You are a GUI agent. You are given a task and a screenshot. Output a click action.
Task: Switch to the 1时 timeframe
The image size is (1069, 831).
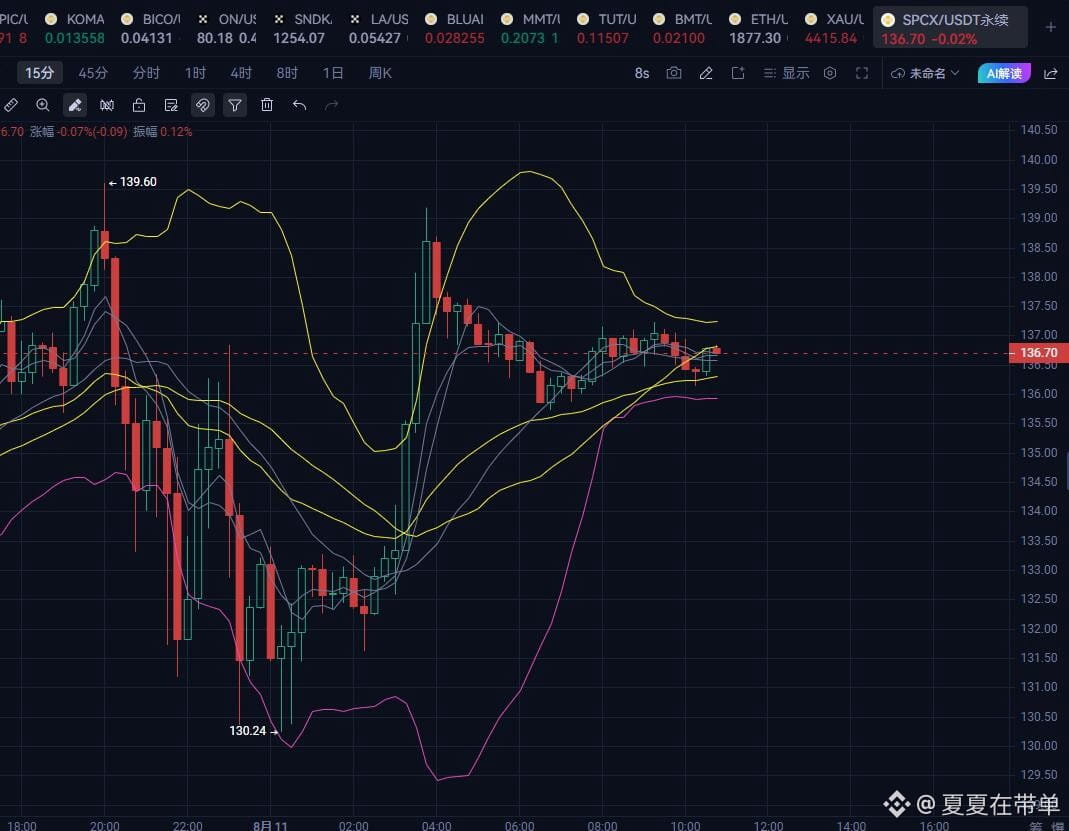pyautogui.click(x=195, y=73)
